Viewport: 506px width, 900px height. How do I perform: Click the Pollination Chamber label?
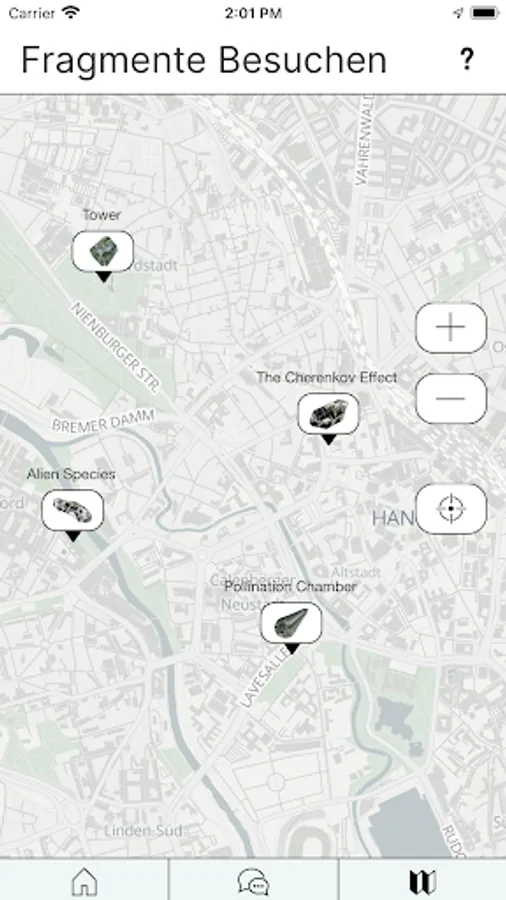click(290, 587)
